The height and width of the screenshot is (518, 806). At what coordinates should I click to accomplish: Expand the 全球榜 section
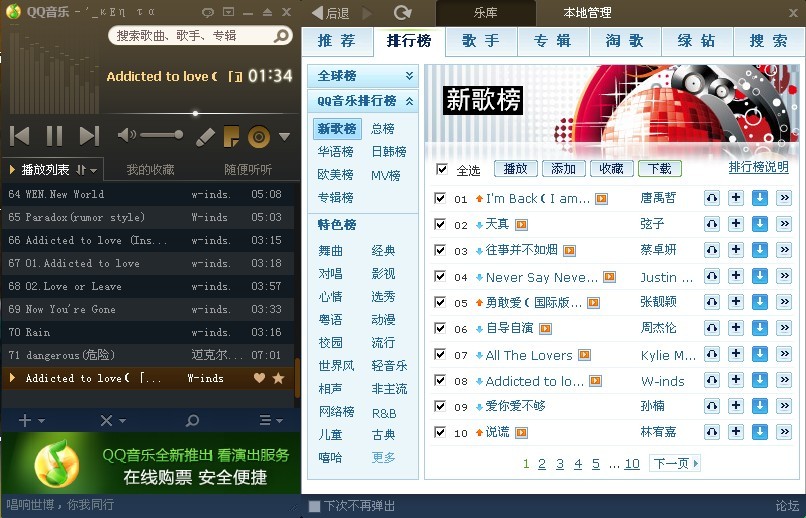[363, 76]
